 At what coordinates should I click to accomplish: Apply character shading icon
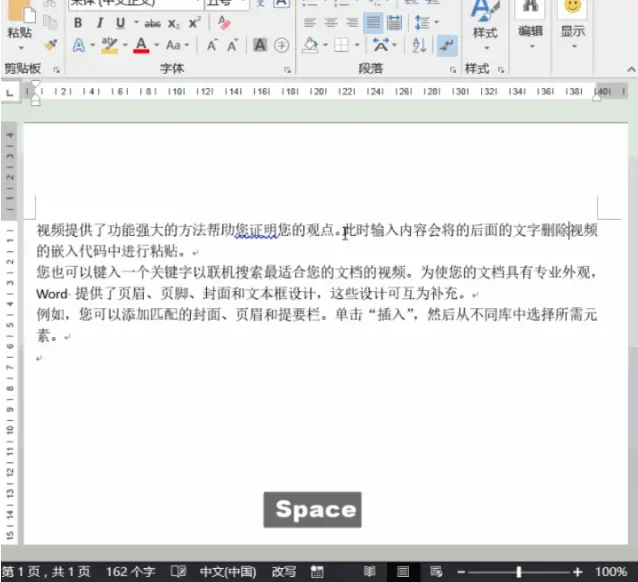pyautogui.click(x=260, y=45)
